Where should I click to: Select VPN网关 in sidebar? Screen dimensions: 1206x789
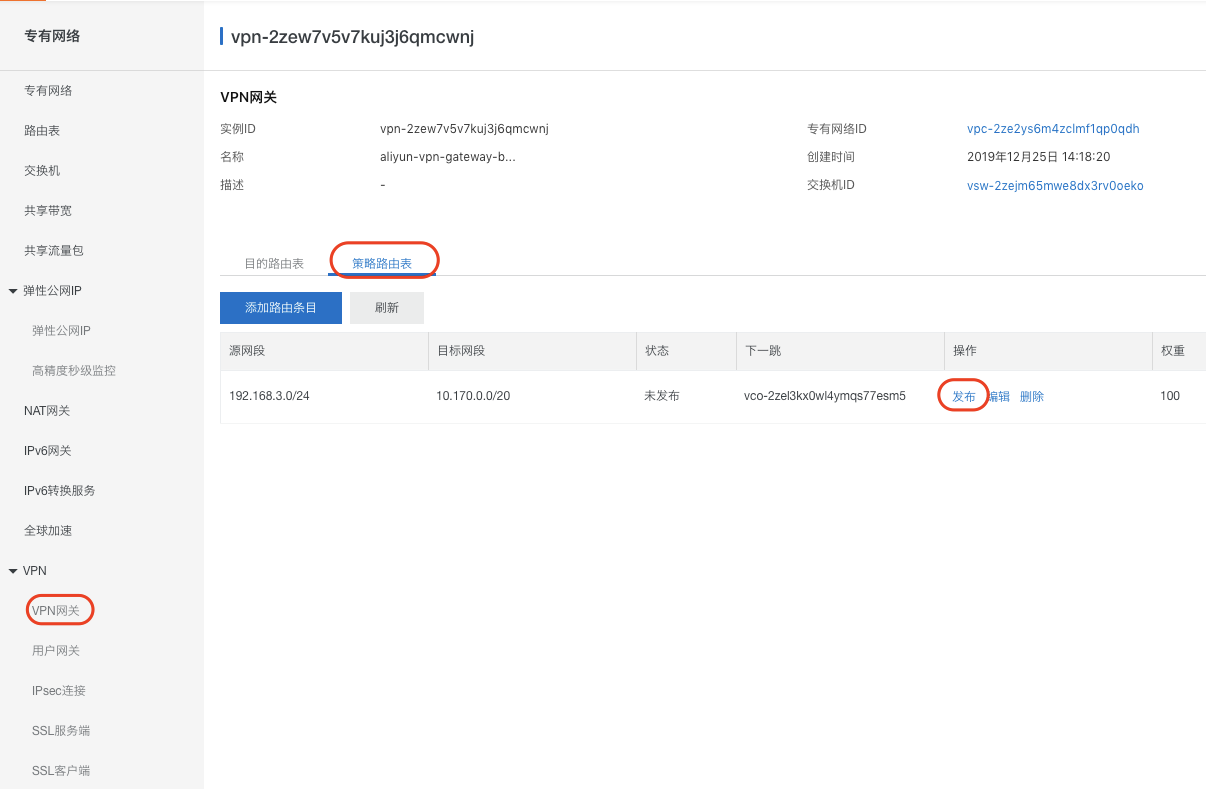56,611
